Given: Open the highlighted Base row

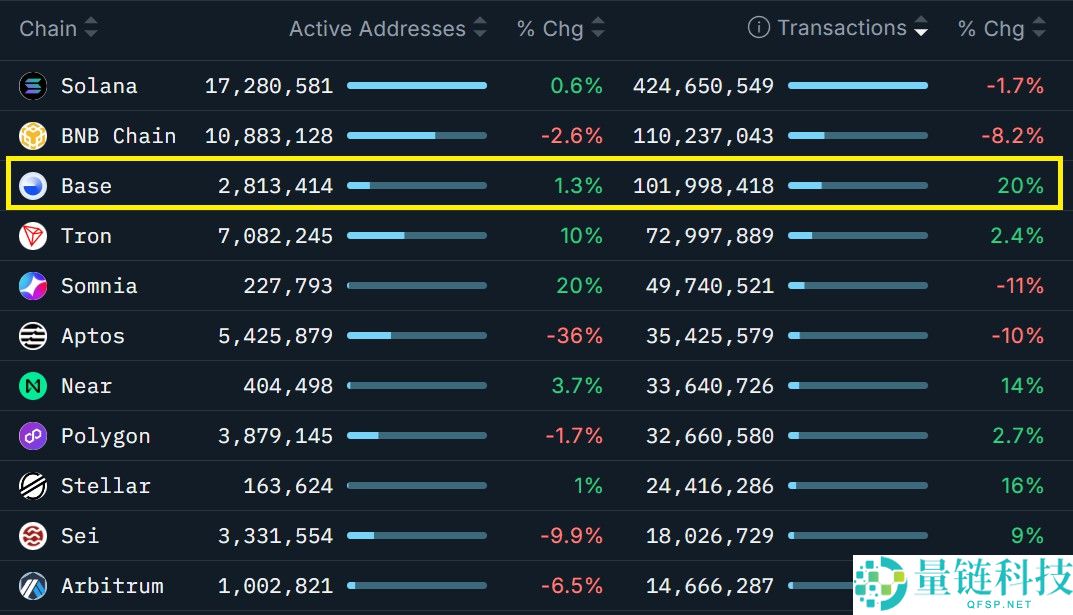Looking at the screenshot, I should [536, 186].
